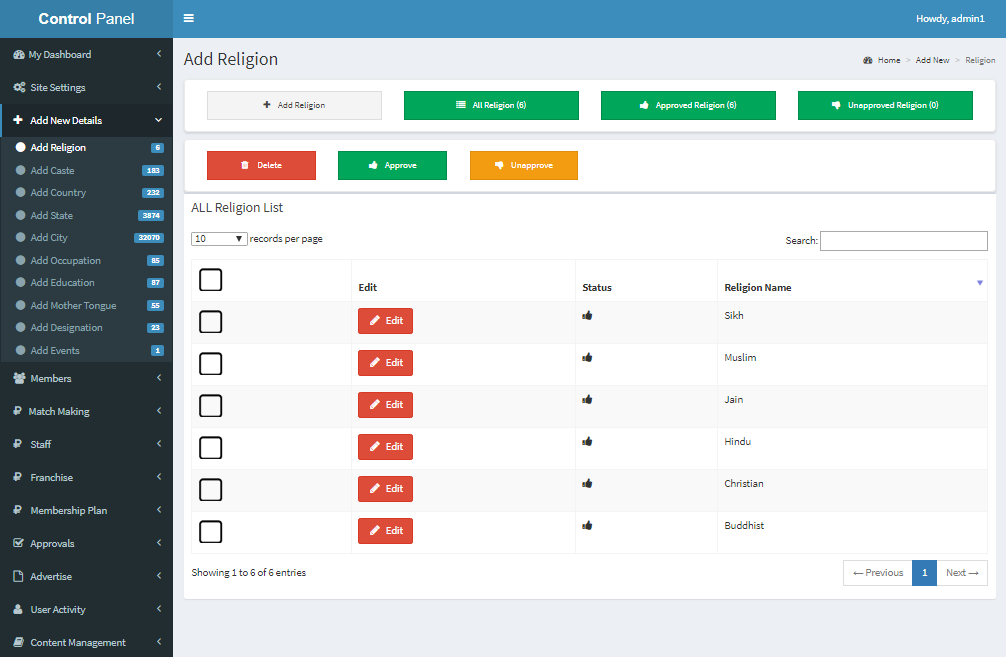Expand the Membership Plan menu
This screenshot has height=657, width=1006.
click(x=87, y=510)
